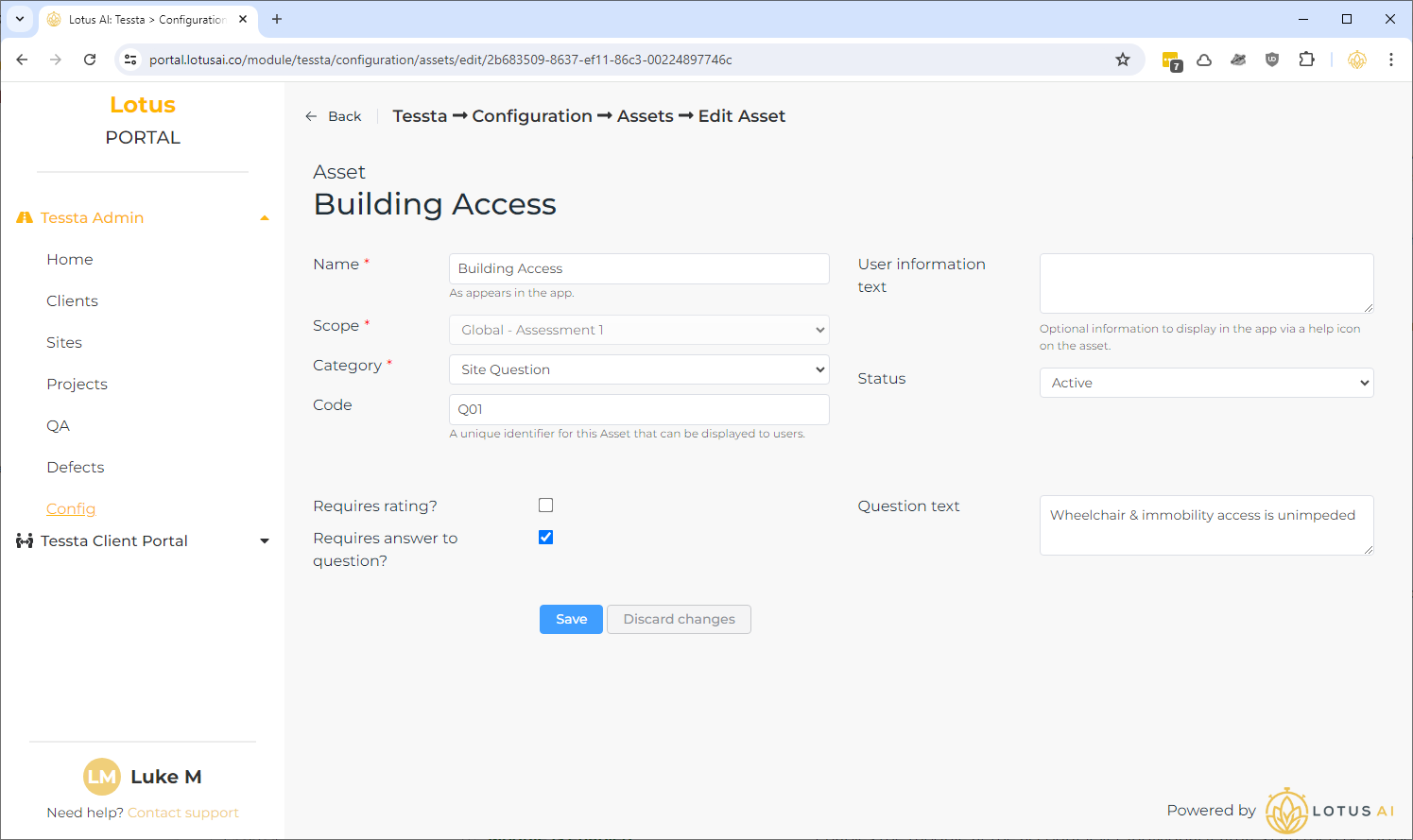The image size is (1413, 840).
Task: Click the Lotus AI extension icon in toolbar
Action: coord(1356,60)
